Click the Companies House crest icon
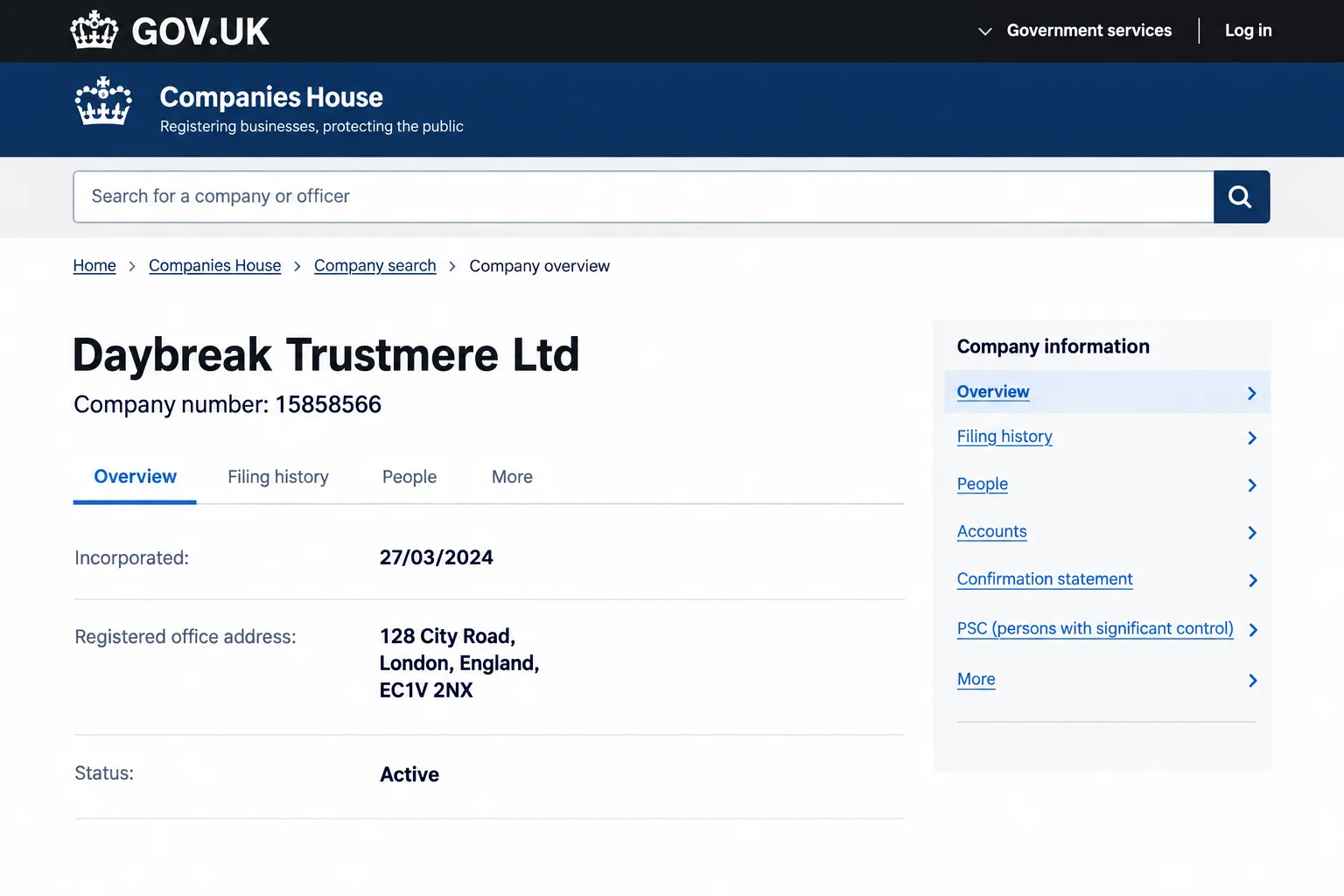The width and height of the screenshot is (1344, 896). [x=103, y=101]
